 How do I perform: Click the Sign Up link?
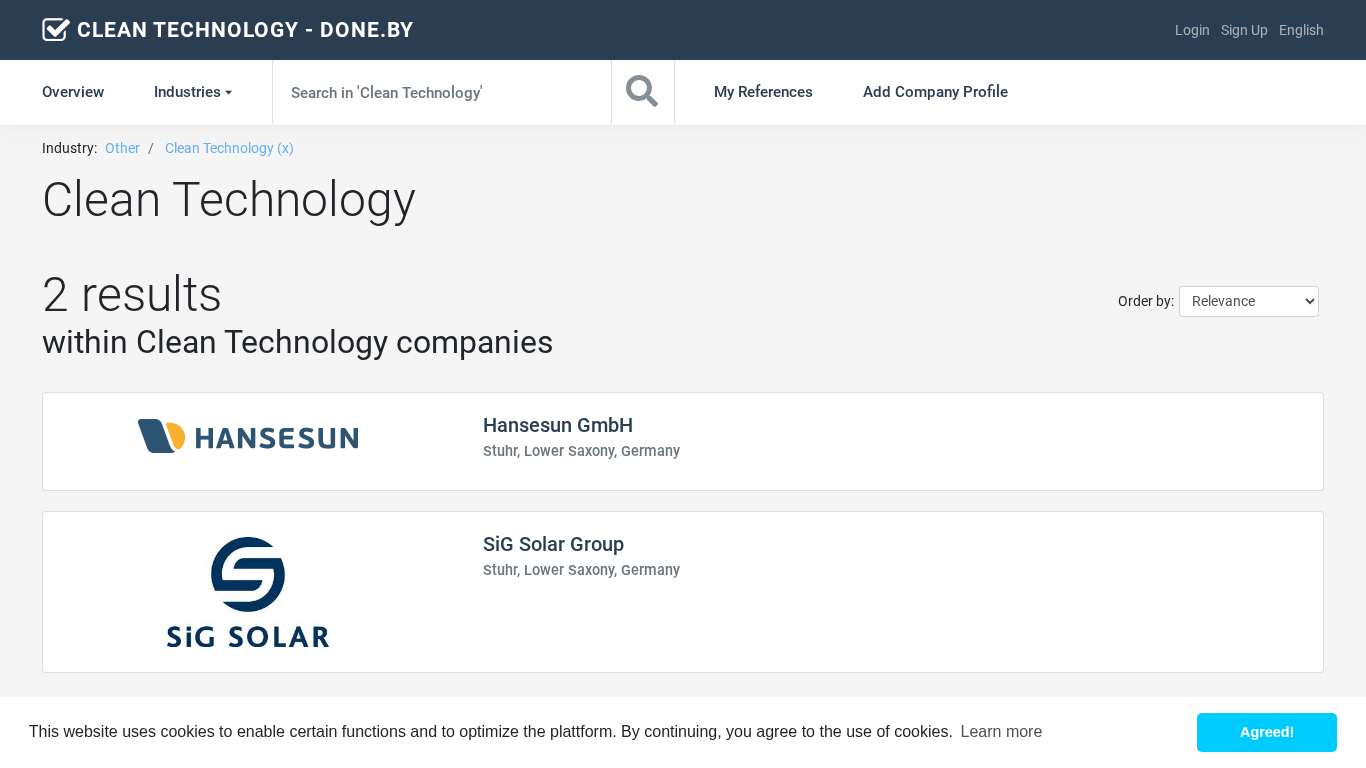(x=1244, y=30)
